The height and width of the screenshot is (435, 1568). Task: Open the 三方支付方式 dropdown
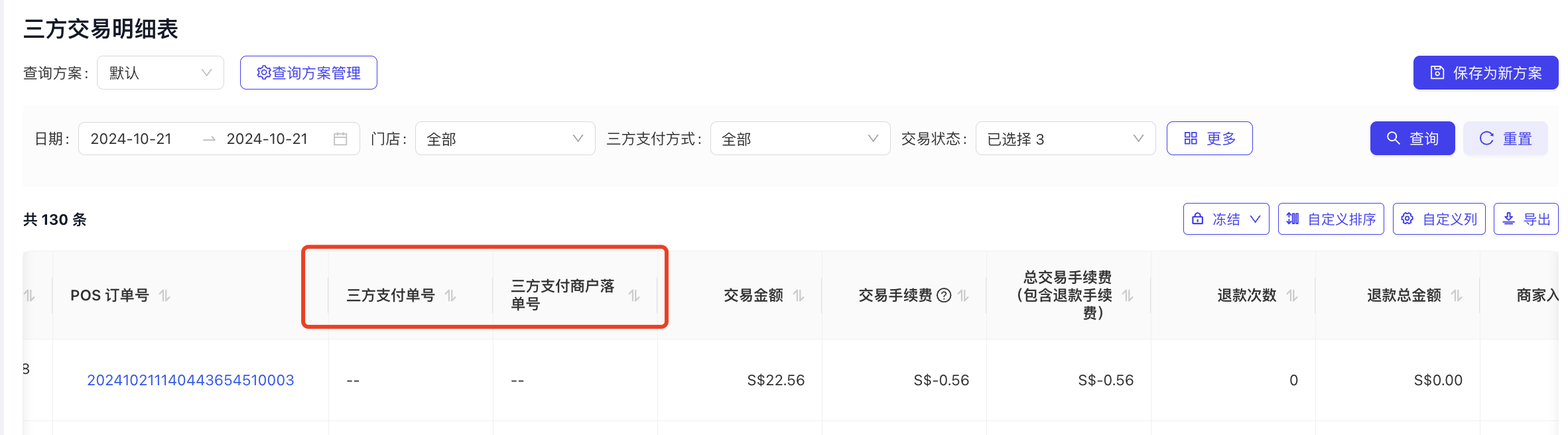point(800,139)
